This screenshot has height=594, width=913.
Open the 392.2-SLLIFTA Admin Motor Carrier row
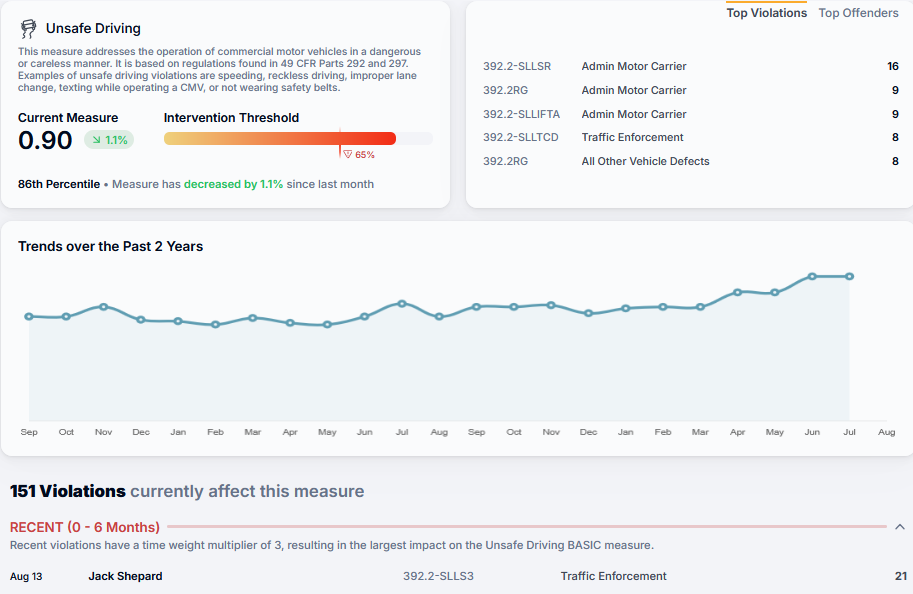point(690,114)
